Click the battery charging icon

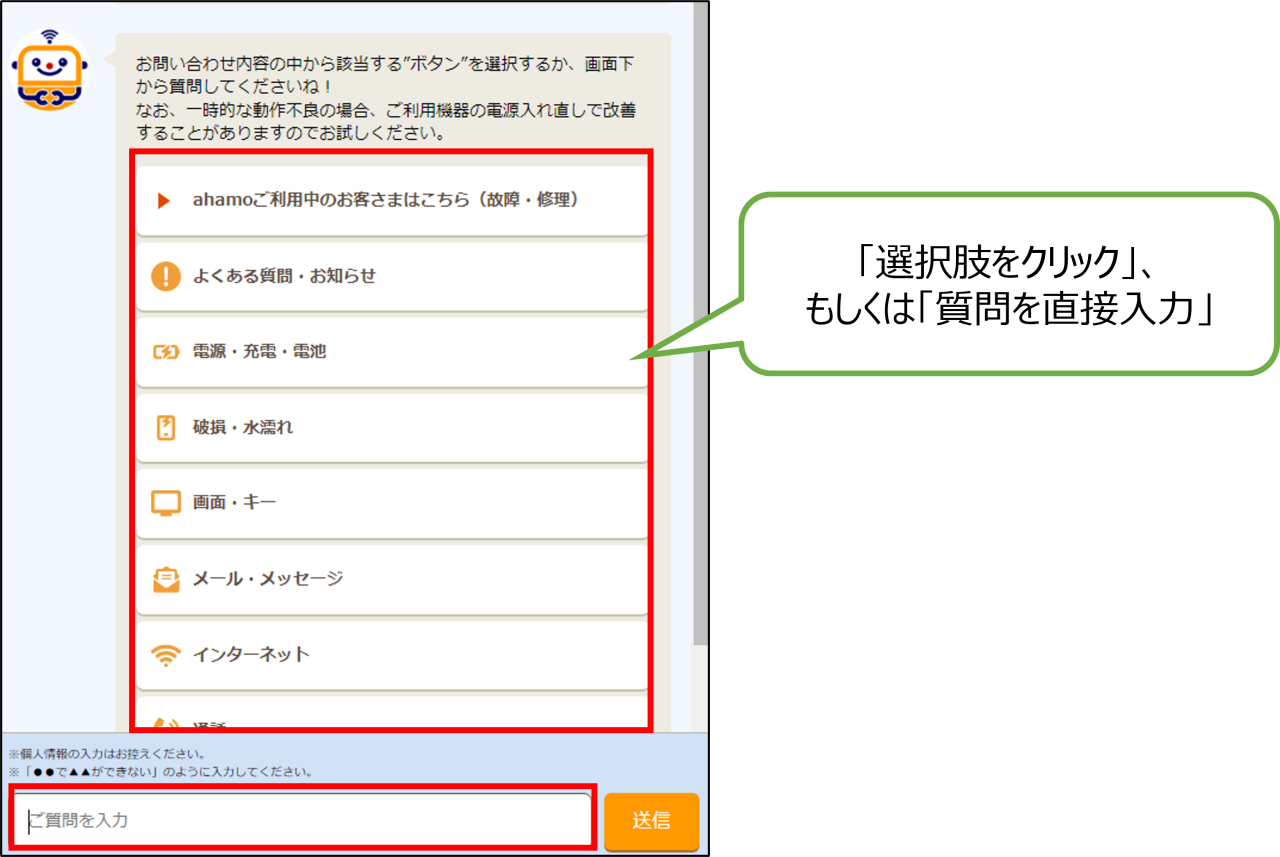pyautogui.click(x=165, y=352)
